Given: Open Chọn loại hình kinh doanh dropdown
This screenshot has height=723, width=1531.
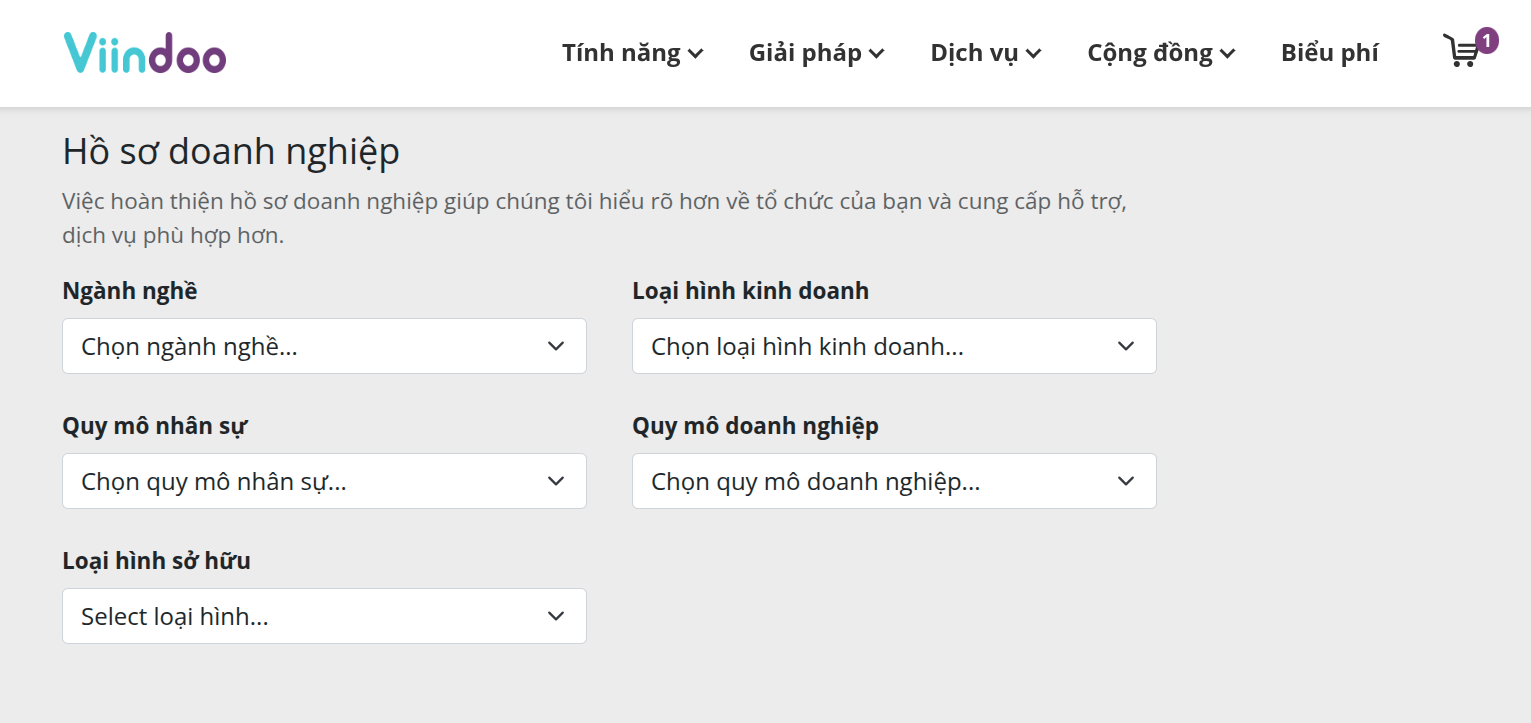Looking at the screenshot, I should 894,346.
